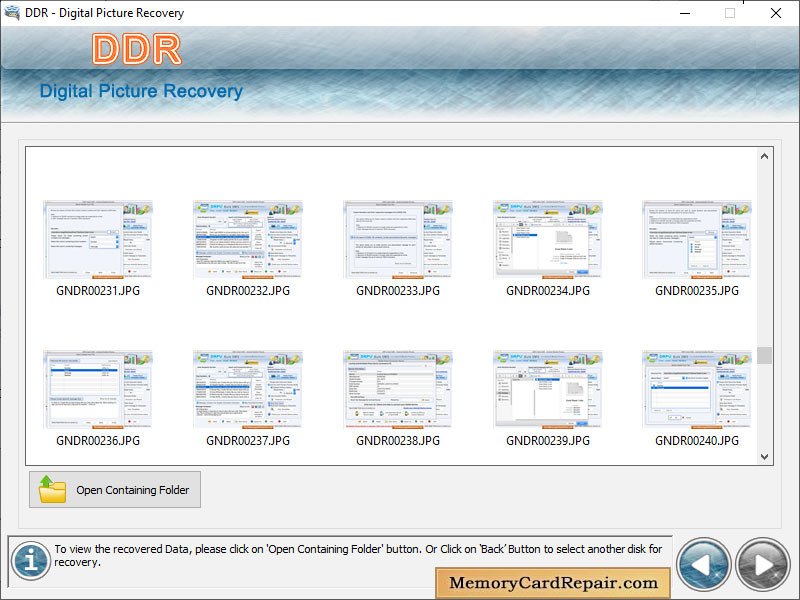Click the Next arrow navigation button
The height and width of the screenshot is (600, 800).
763,565
